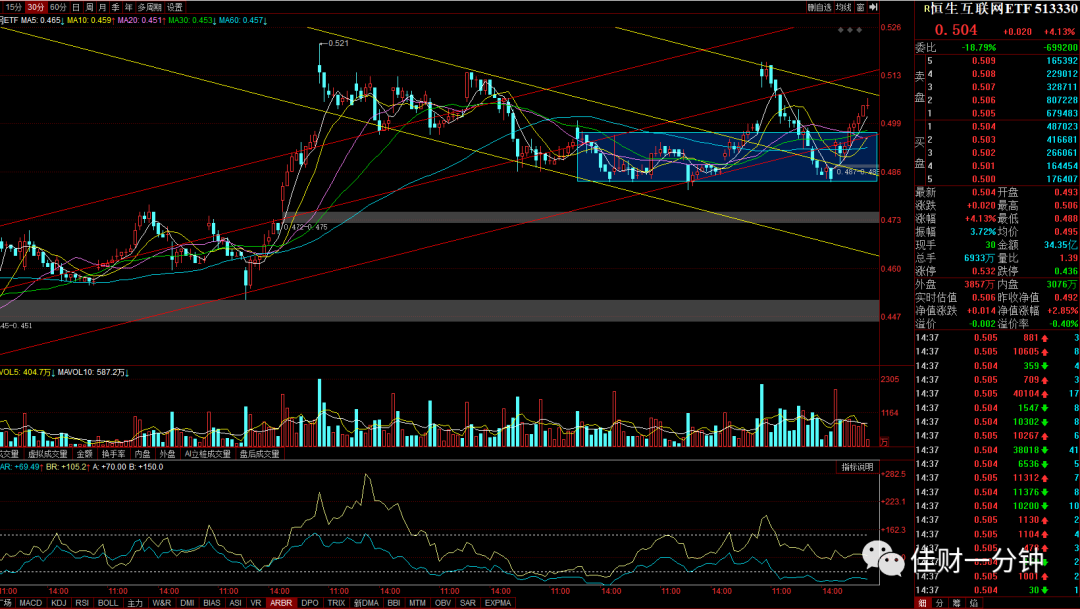This screenshot has width=1080, height=609.
Task: Switch volume panel to 外盘
Action: [x=167, y=454]
